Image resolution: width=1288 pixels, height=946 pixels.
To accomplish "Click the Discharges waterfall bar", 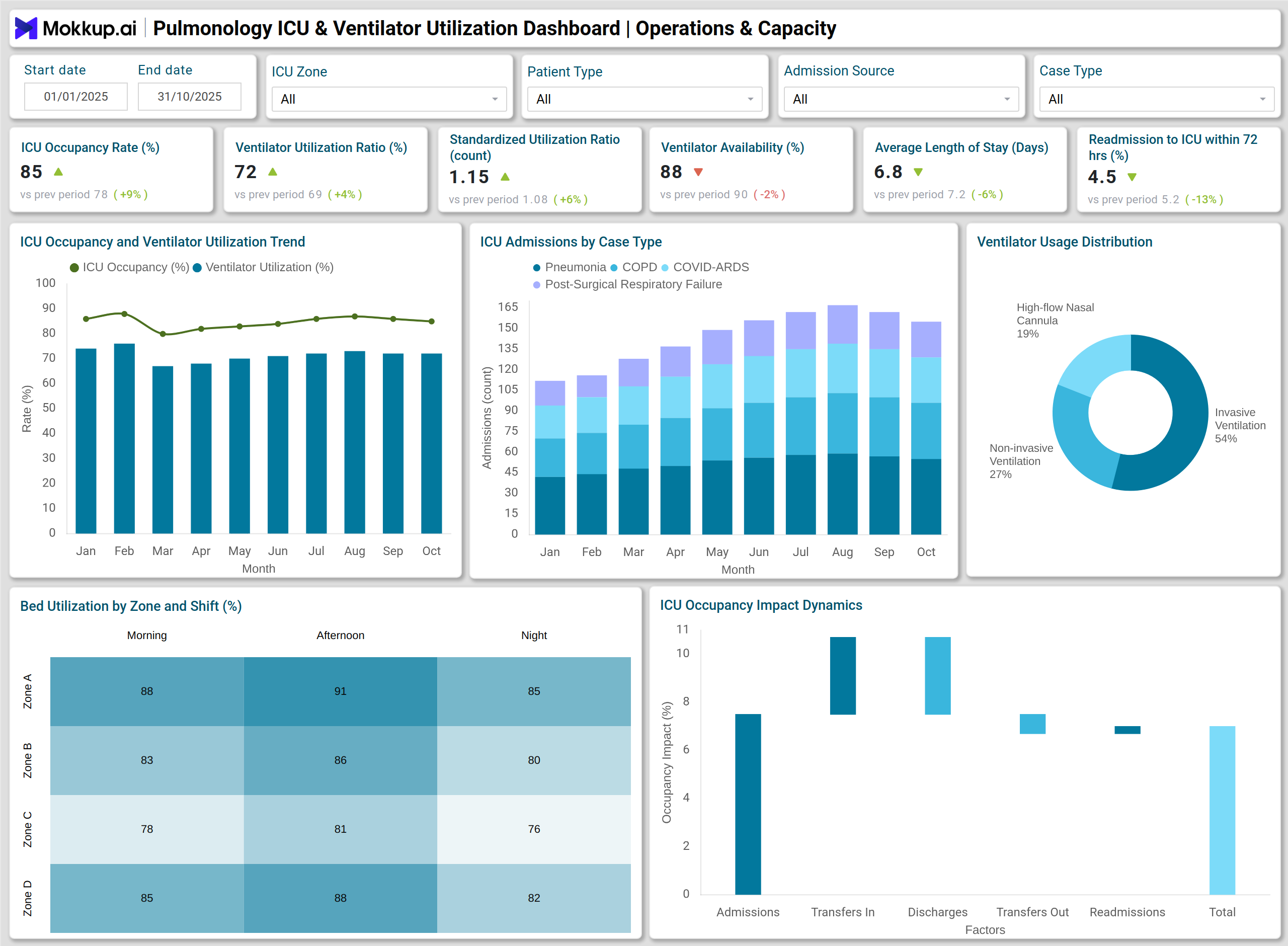I will click(937, 676).
